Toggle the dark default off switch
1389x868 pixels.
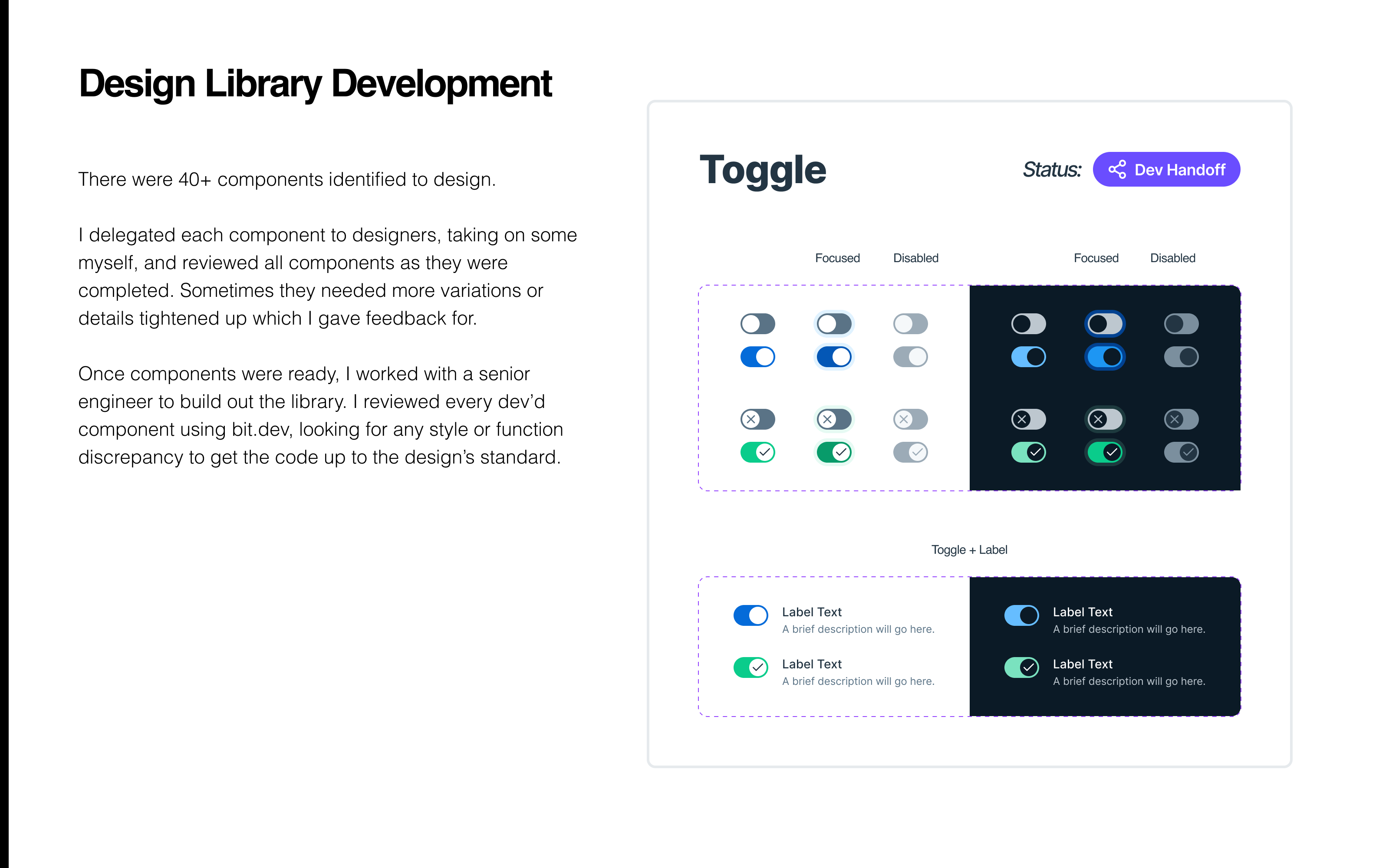1029,324
